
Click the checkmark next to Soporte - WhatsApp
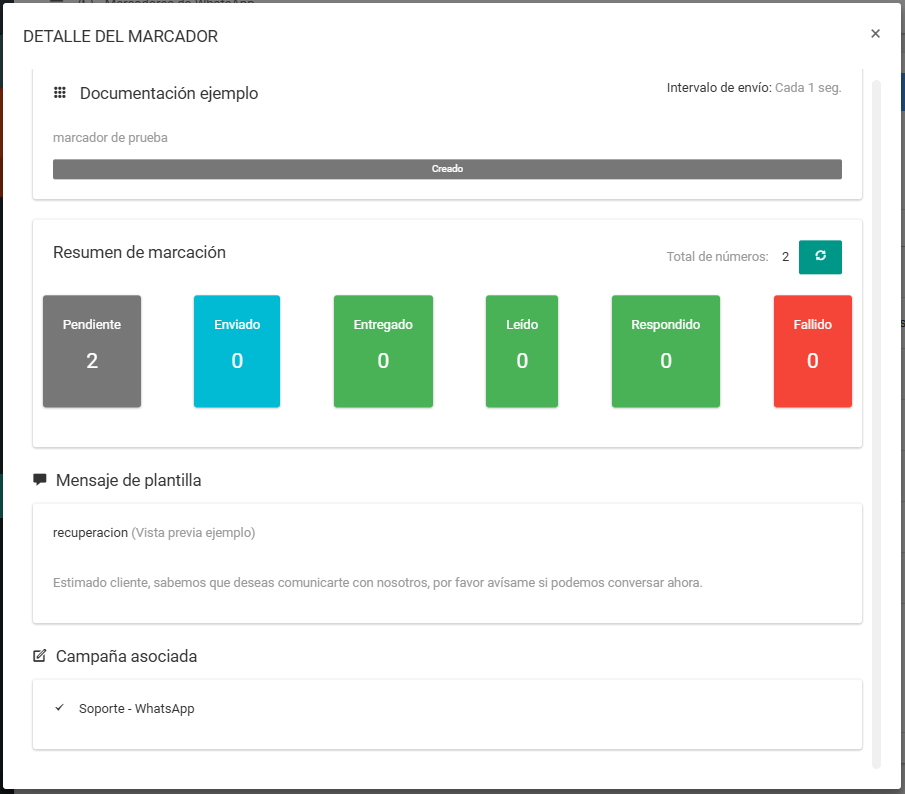point(60,708)
